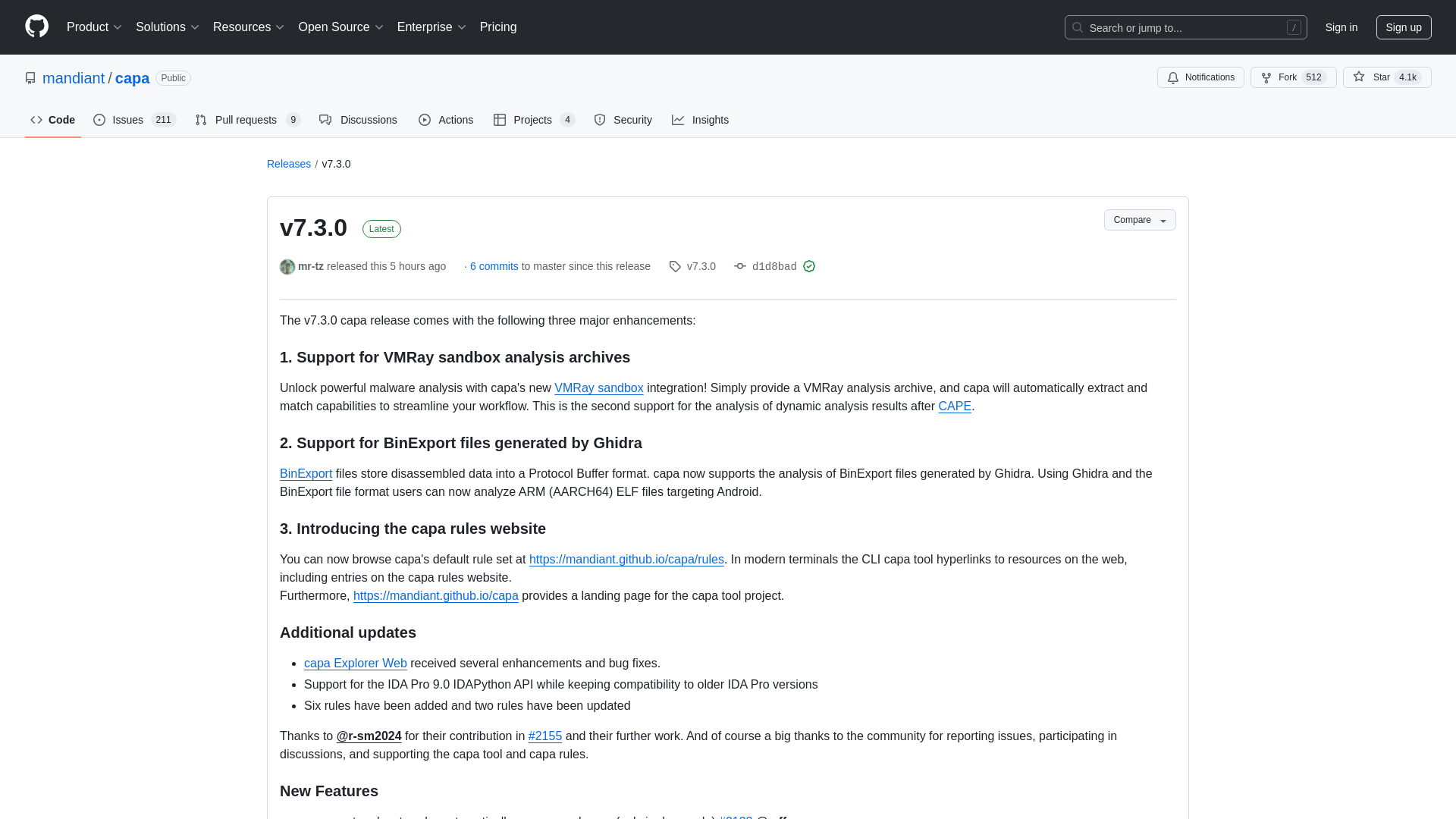Screen dimensions: 1456x819
Task: Open the Pull requests tab
Action: coord(248,120)
